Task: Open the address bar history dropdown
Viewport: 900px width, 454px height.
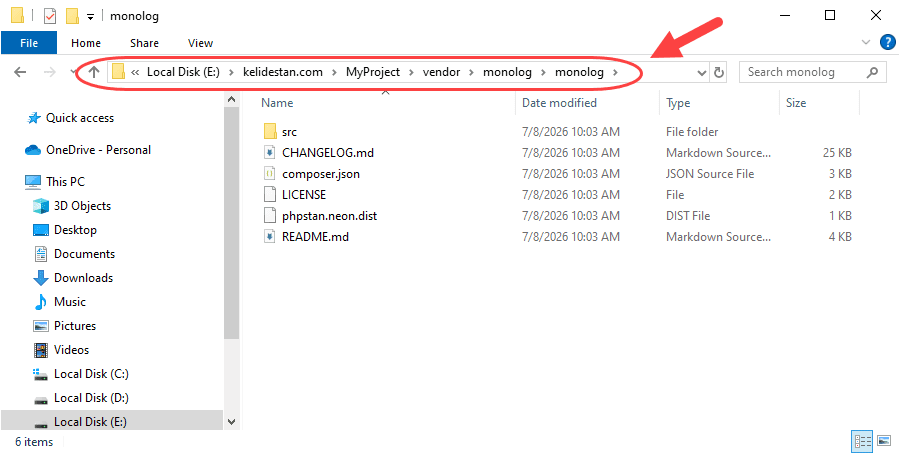Action: 701,73
